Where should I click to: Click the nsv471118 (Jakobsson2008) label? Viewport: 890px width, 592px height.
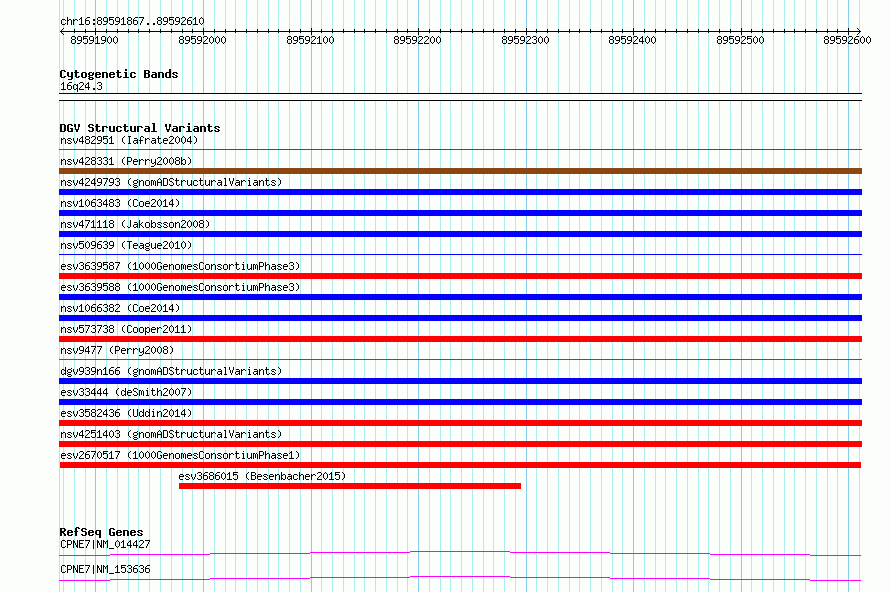pos(135,224)
